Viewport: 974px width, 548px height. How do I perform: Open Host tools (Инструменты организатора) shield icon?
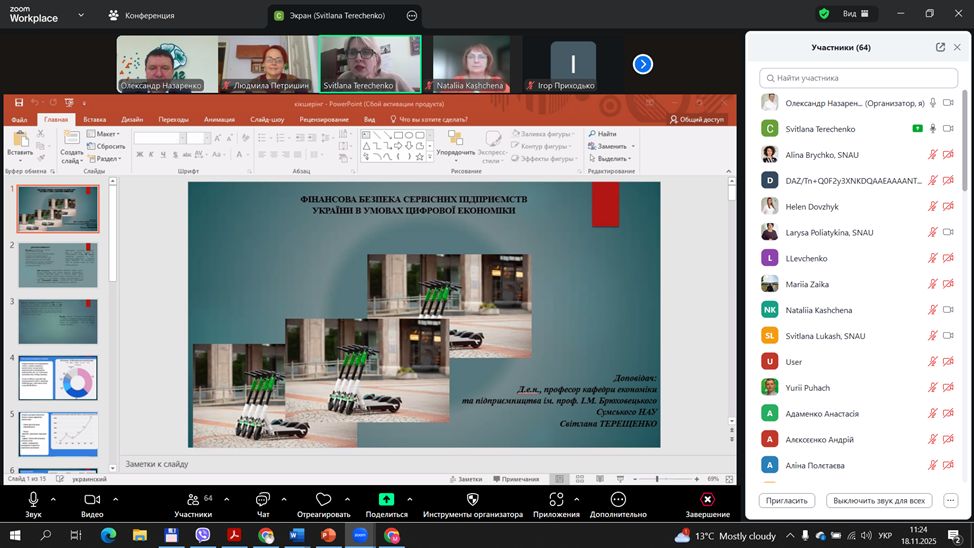click(472, 499)
